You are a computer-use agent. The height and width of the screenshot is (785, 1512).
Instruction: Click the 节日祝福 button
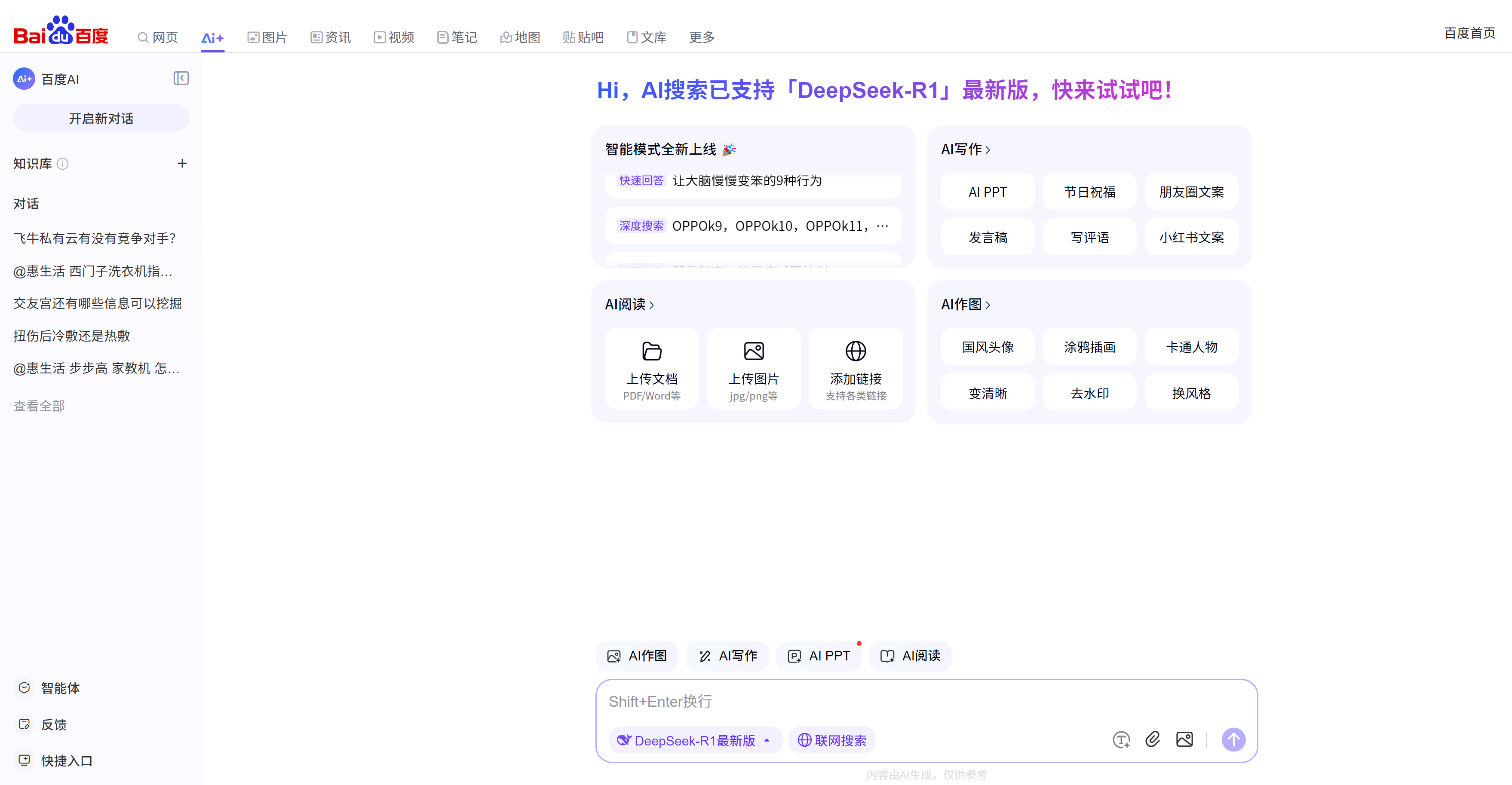click(x=1089, y=191)
